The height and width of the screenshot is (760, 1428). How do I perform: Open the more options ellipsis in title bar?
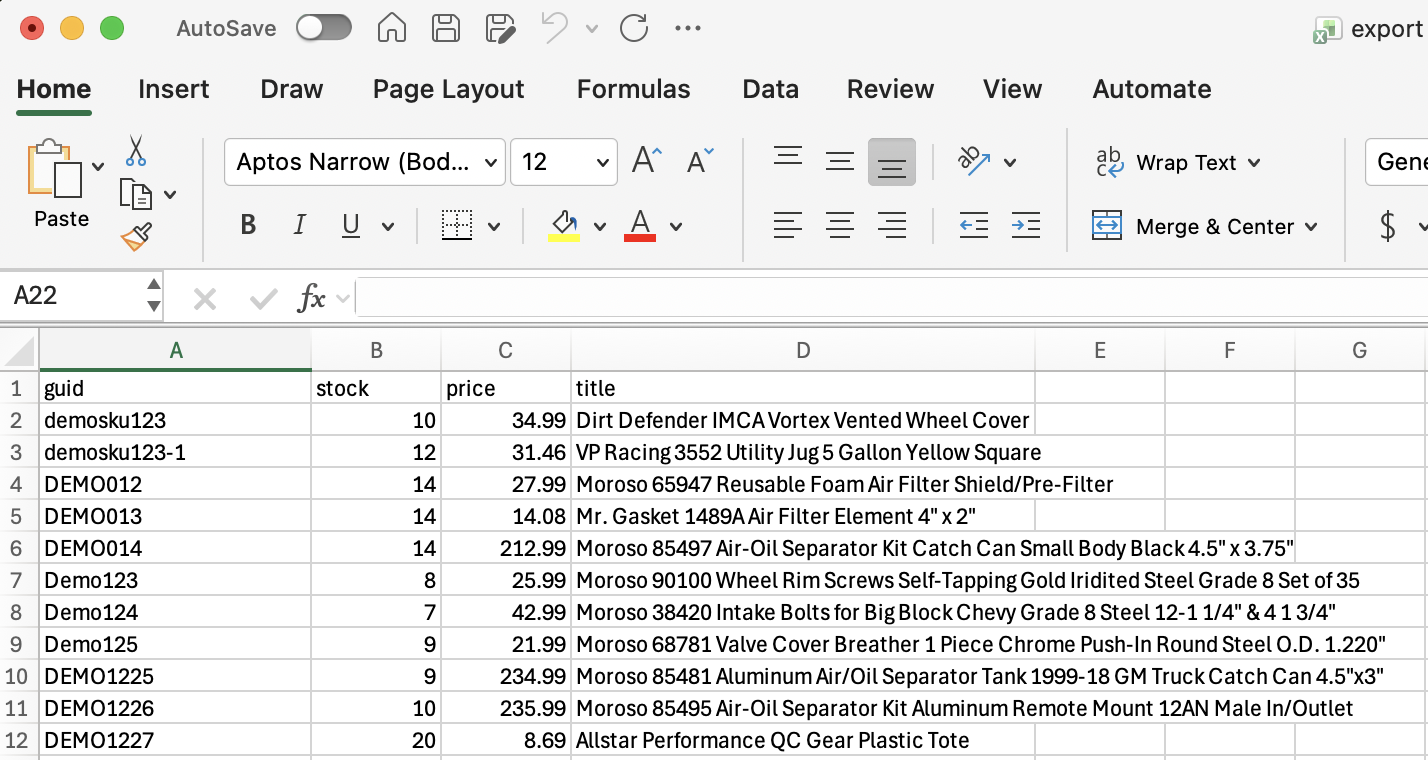tap(688, 28)
